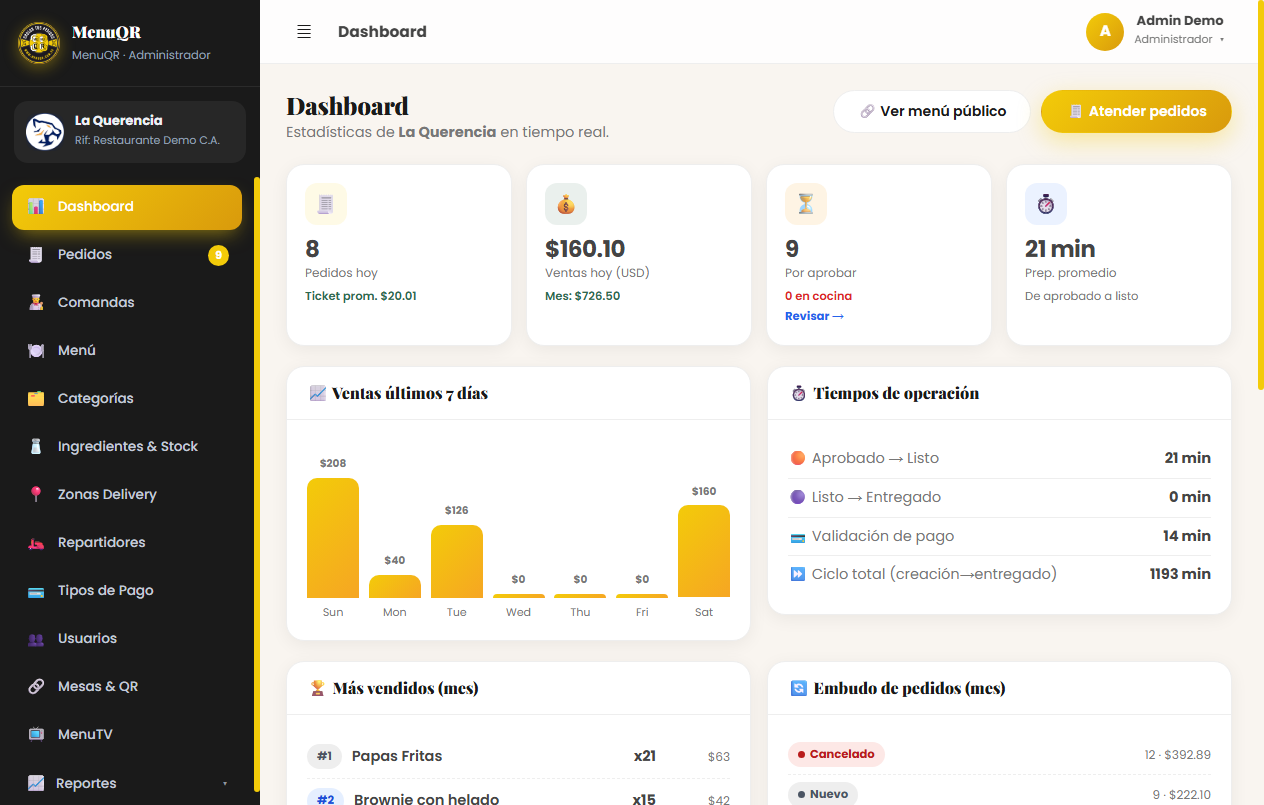1264x805 pixels.
Task: Navigate to Ingredientes & Stock
Action: (127, 447)
